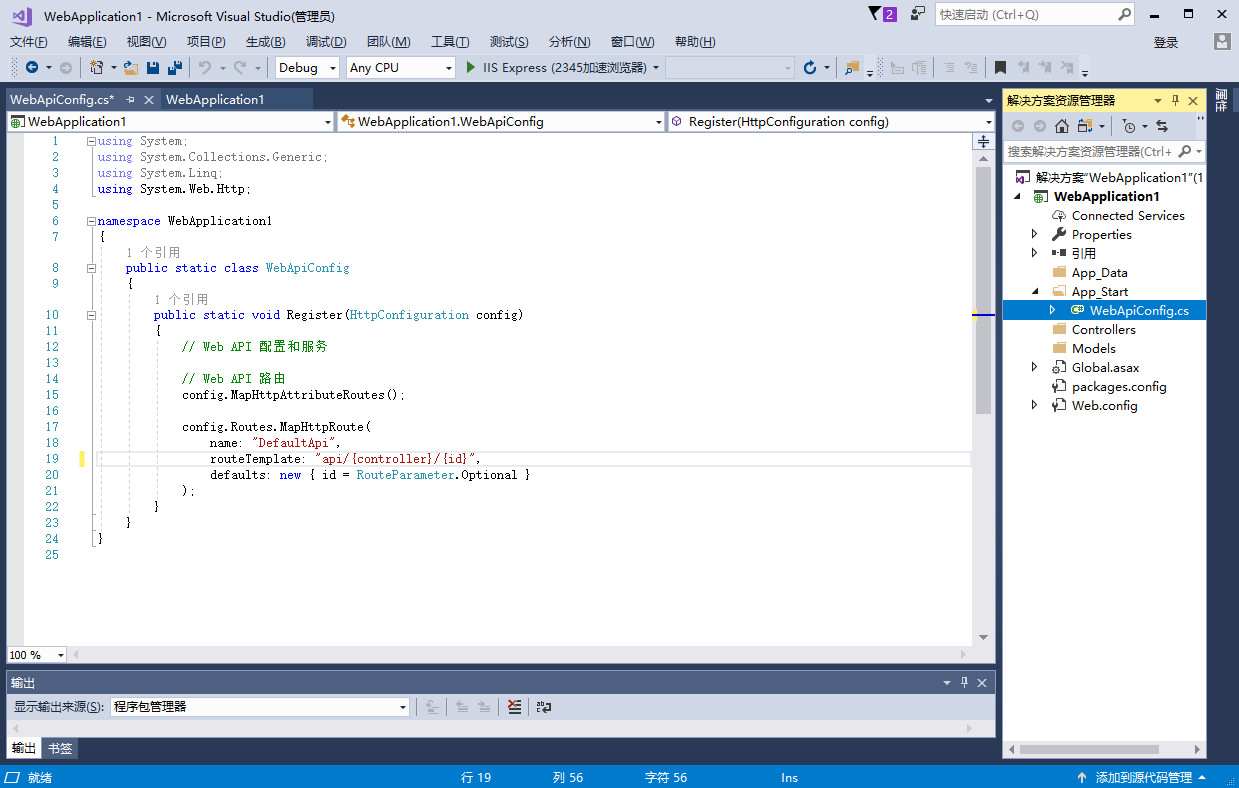1239x788 pixels.
Task: Toggle word wrap in the Output panel
Action: coord(543,706)
